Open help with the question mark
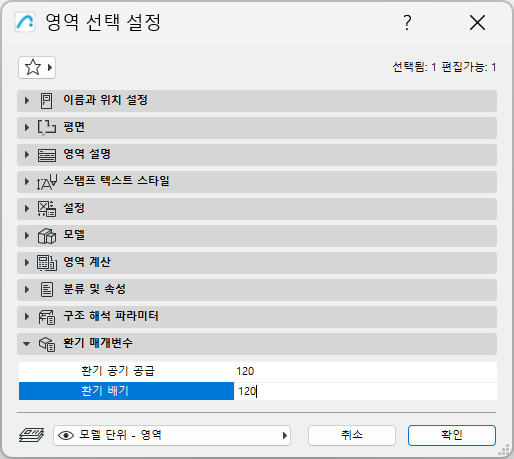This screenshot has height=459, width=514. tap(407, 23)
